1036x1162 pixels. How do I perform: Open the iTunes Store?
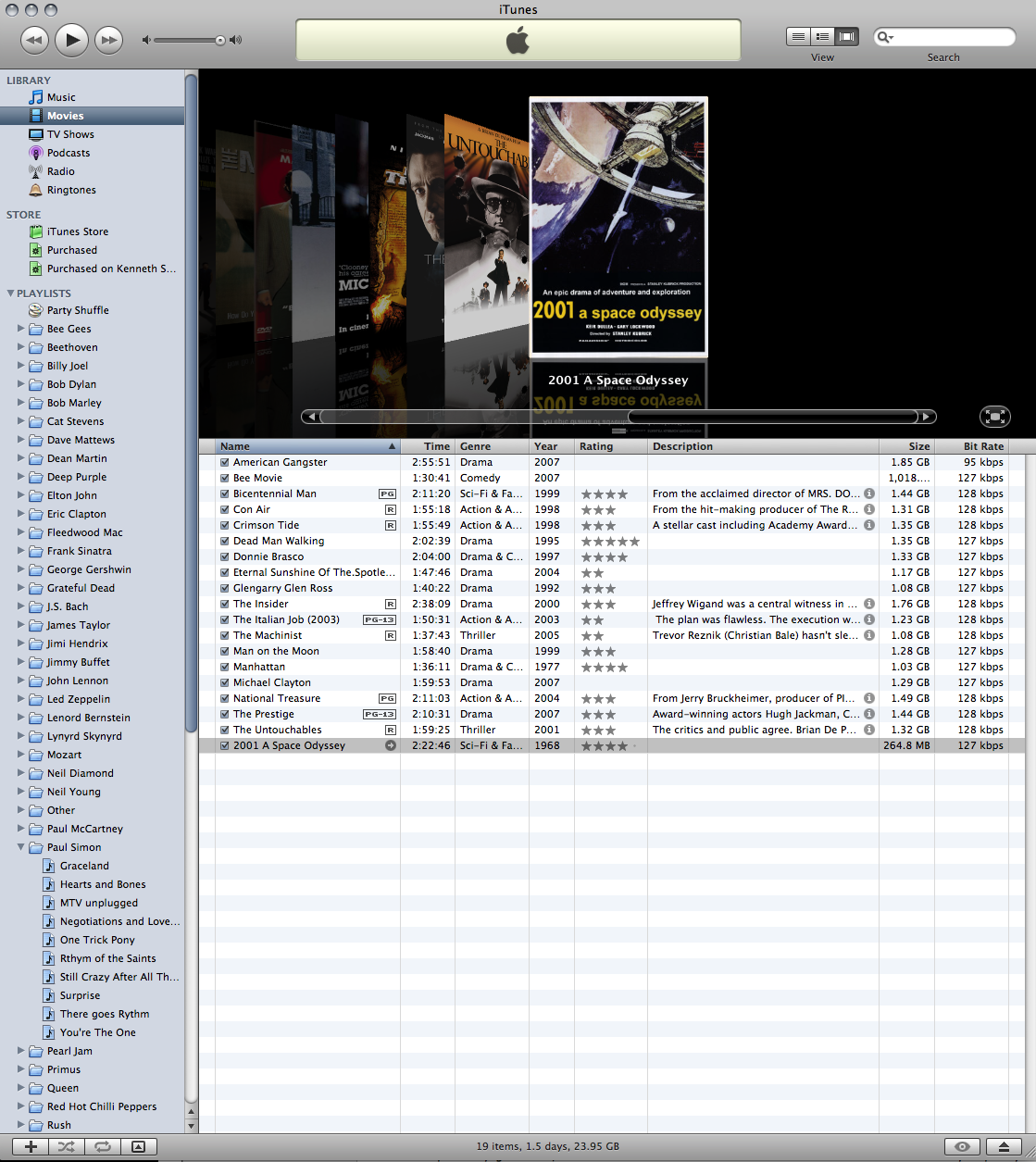point(78,231)
